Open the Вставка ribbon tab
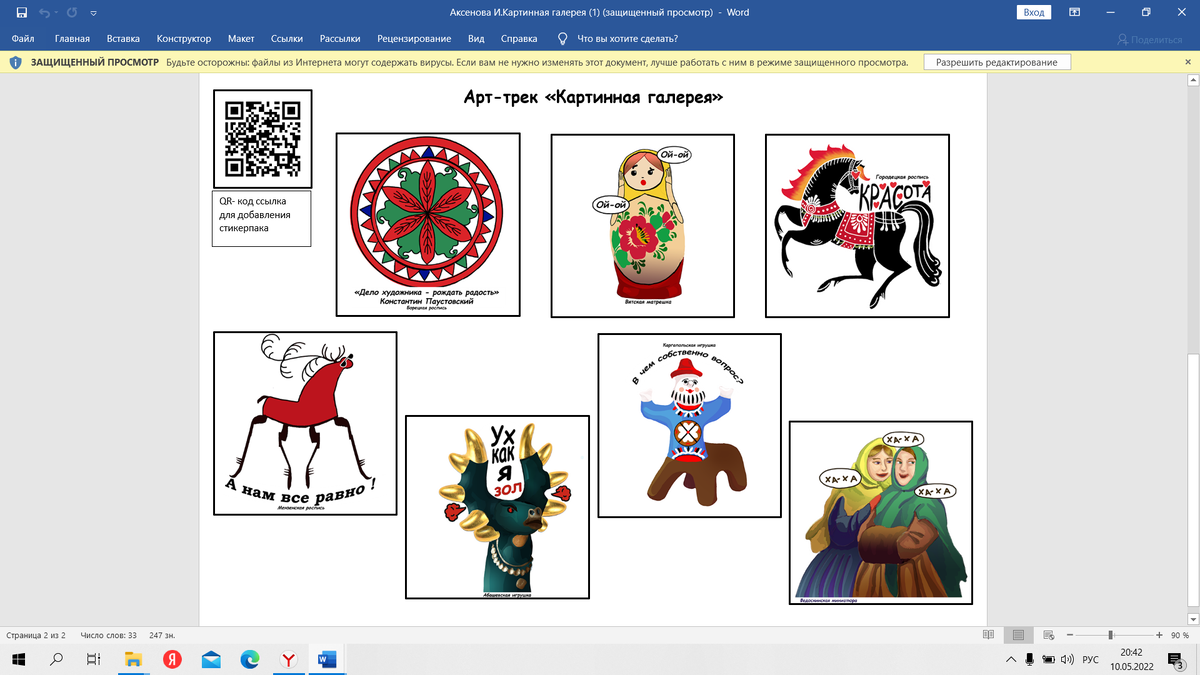 (x=123, y=39)
